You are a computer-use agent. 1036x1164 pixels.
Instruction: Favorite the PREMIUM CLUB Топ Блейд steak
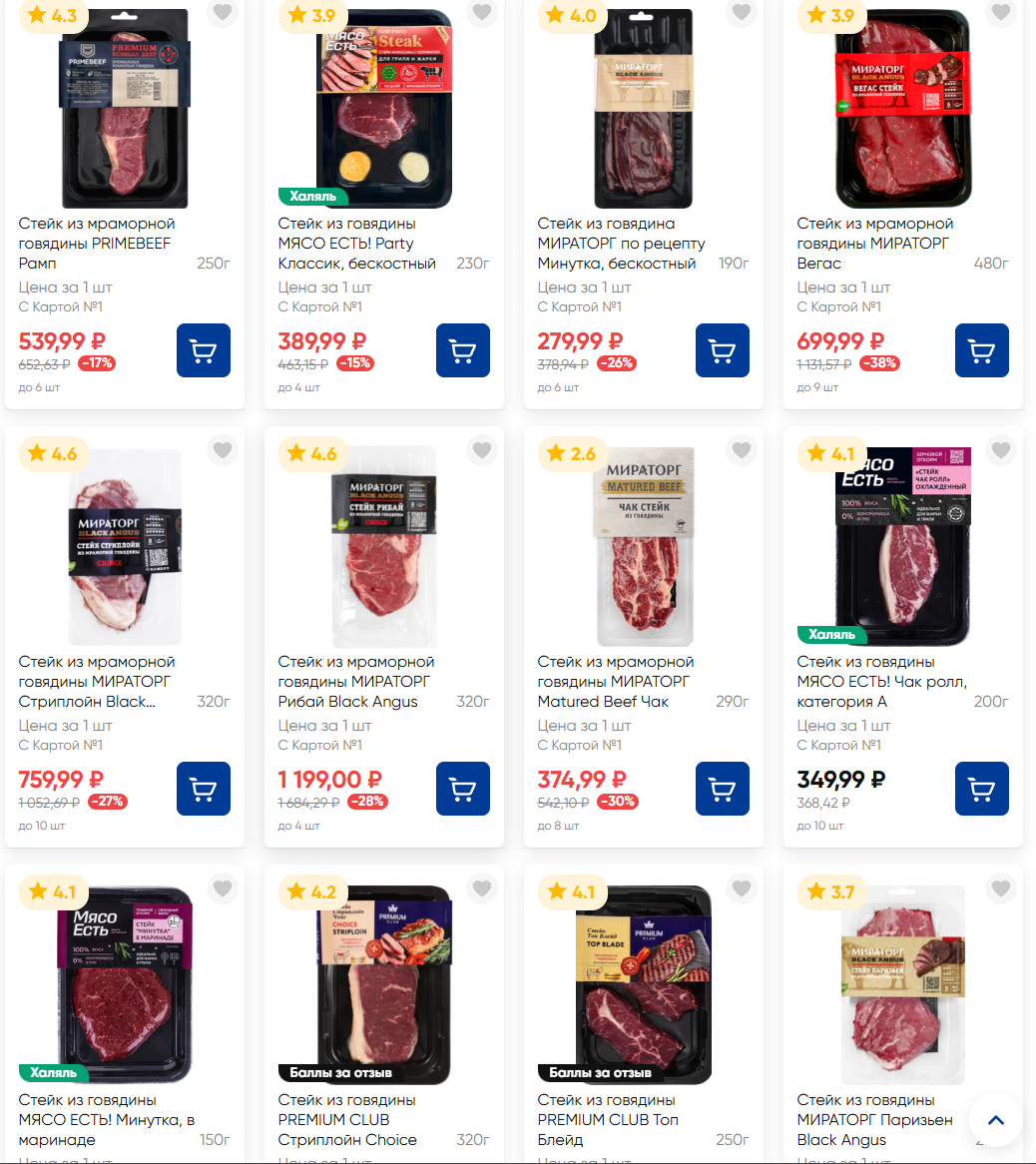tap(742, 887)
